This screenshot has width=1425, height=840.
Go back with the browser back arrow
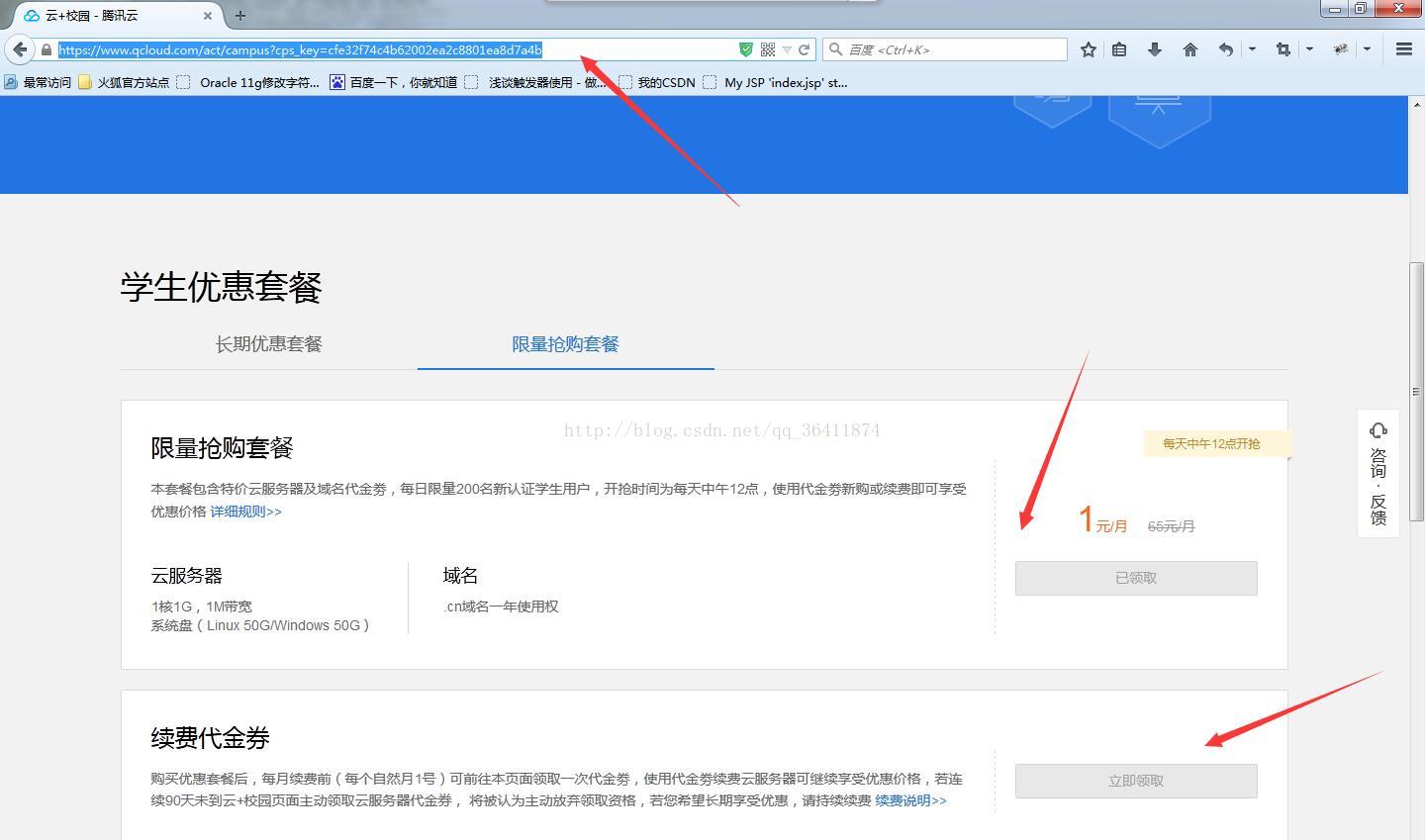[x=20, y=49]
